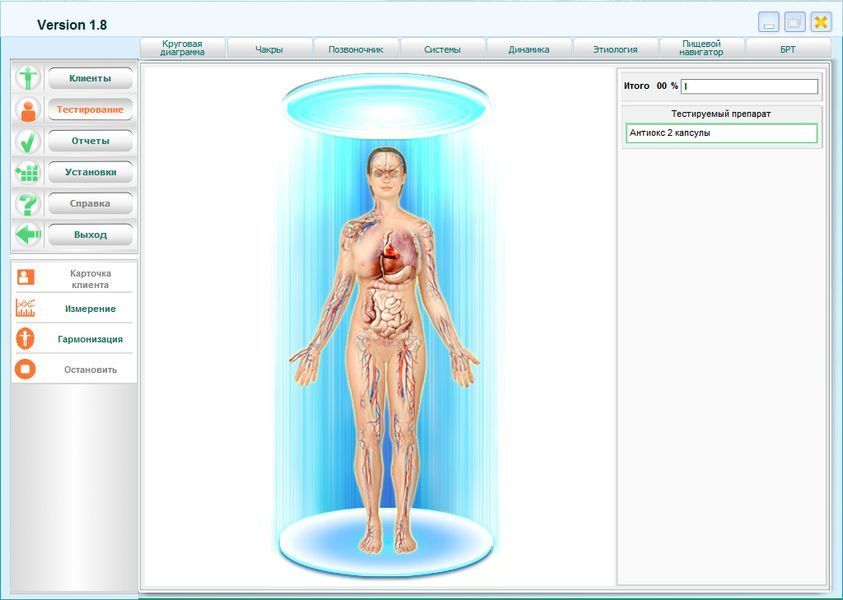Click the restore window button
This screenshot has height=600, width=843.
pyautogui.click(x=795, y=23)
